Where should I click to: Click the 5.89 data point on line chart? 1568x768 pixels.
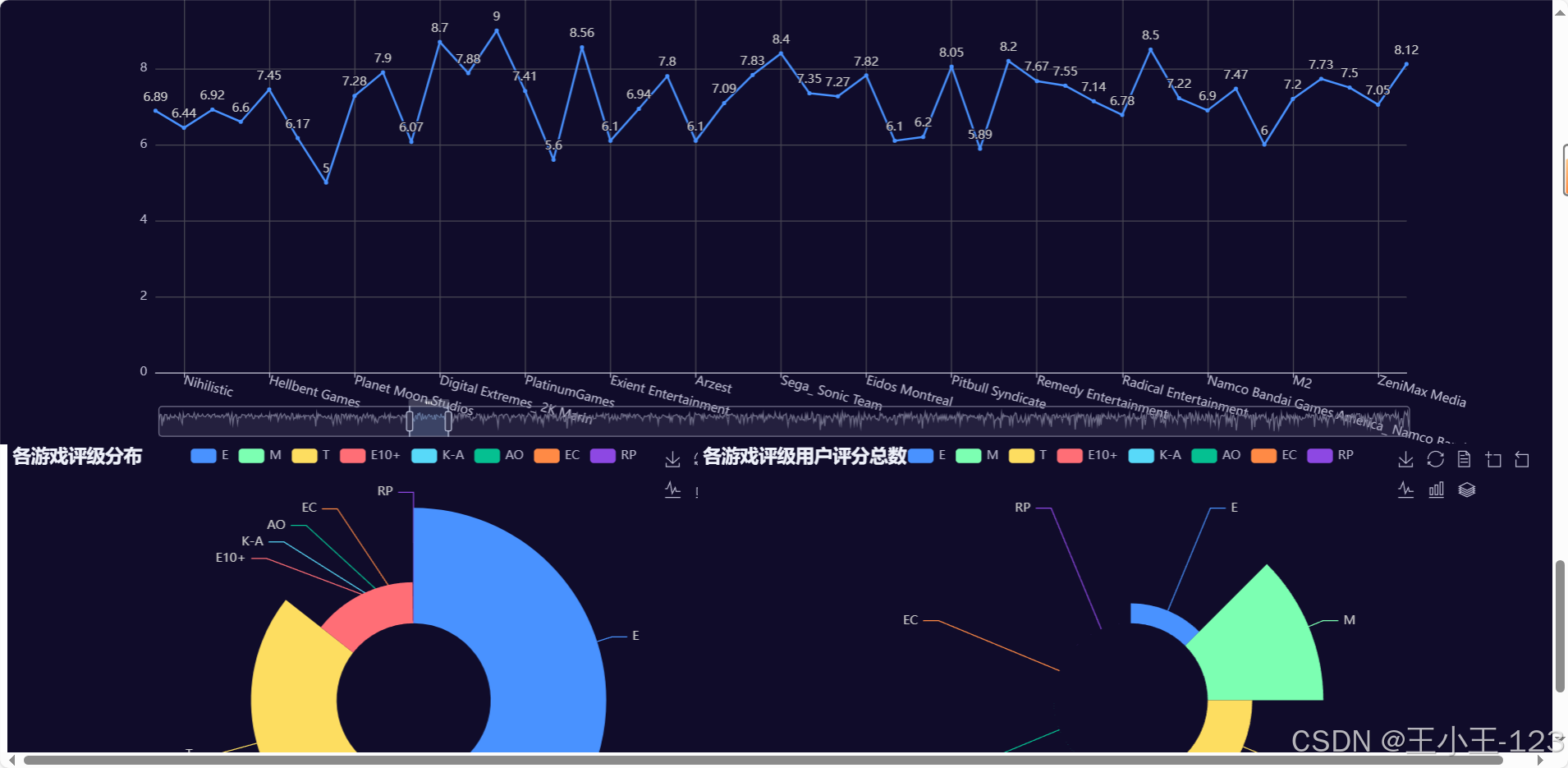pos(980,149)
